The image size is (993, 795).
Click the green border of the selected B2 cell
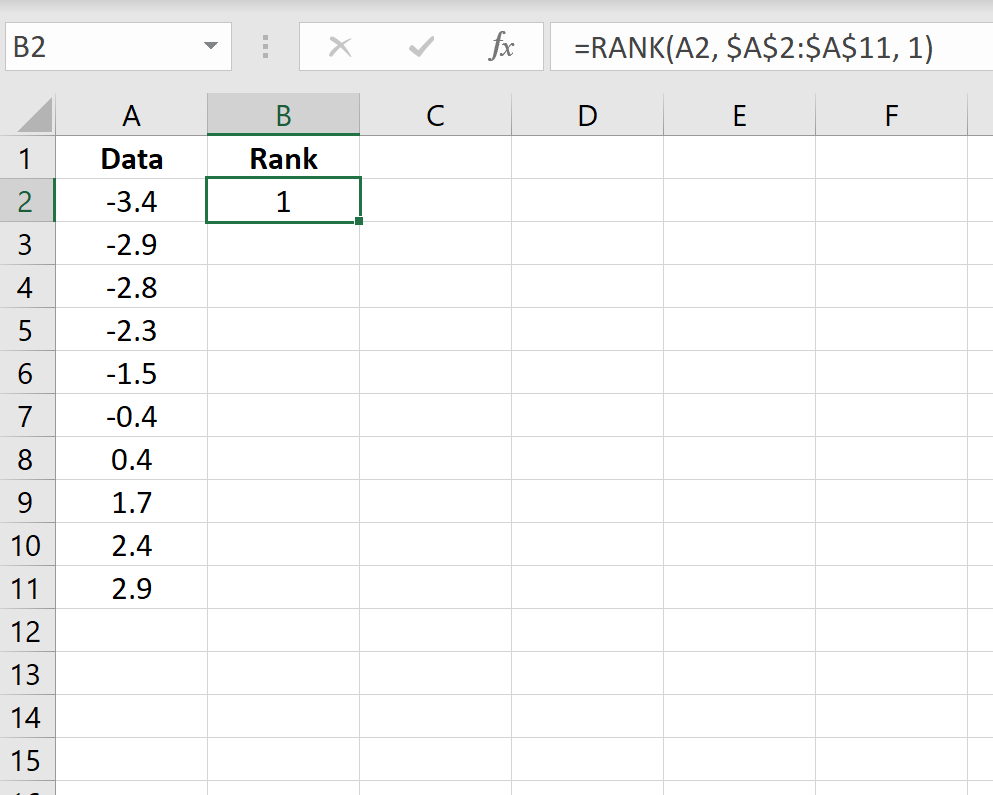[283, 179]
